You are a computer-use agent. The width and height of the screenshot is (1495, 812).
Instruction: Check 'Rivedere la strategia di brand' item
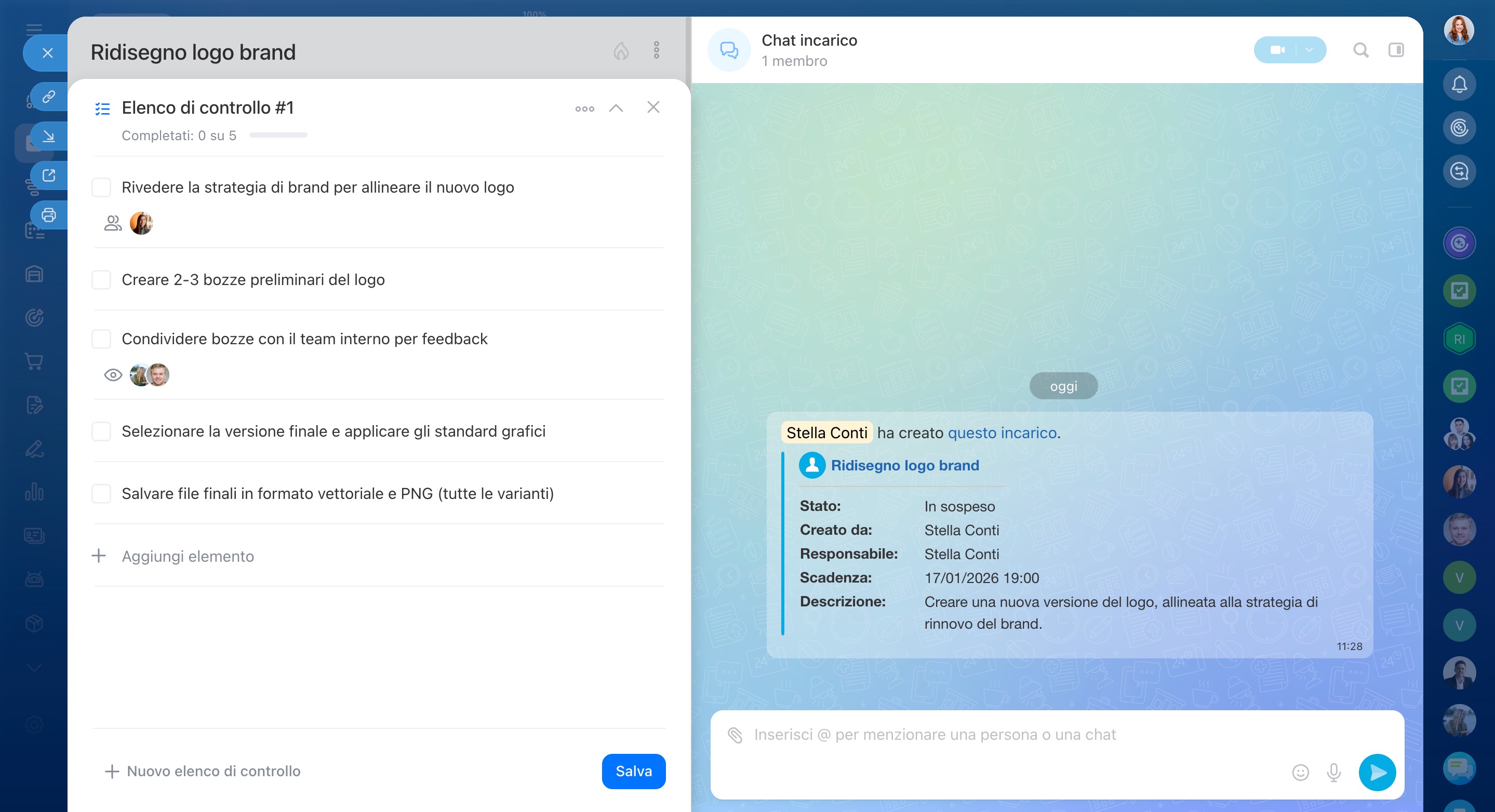pos(102,187)
